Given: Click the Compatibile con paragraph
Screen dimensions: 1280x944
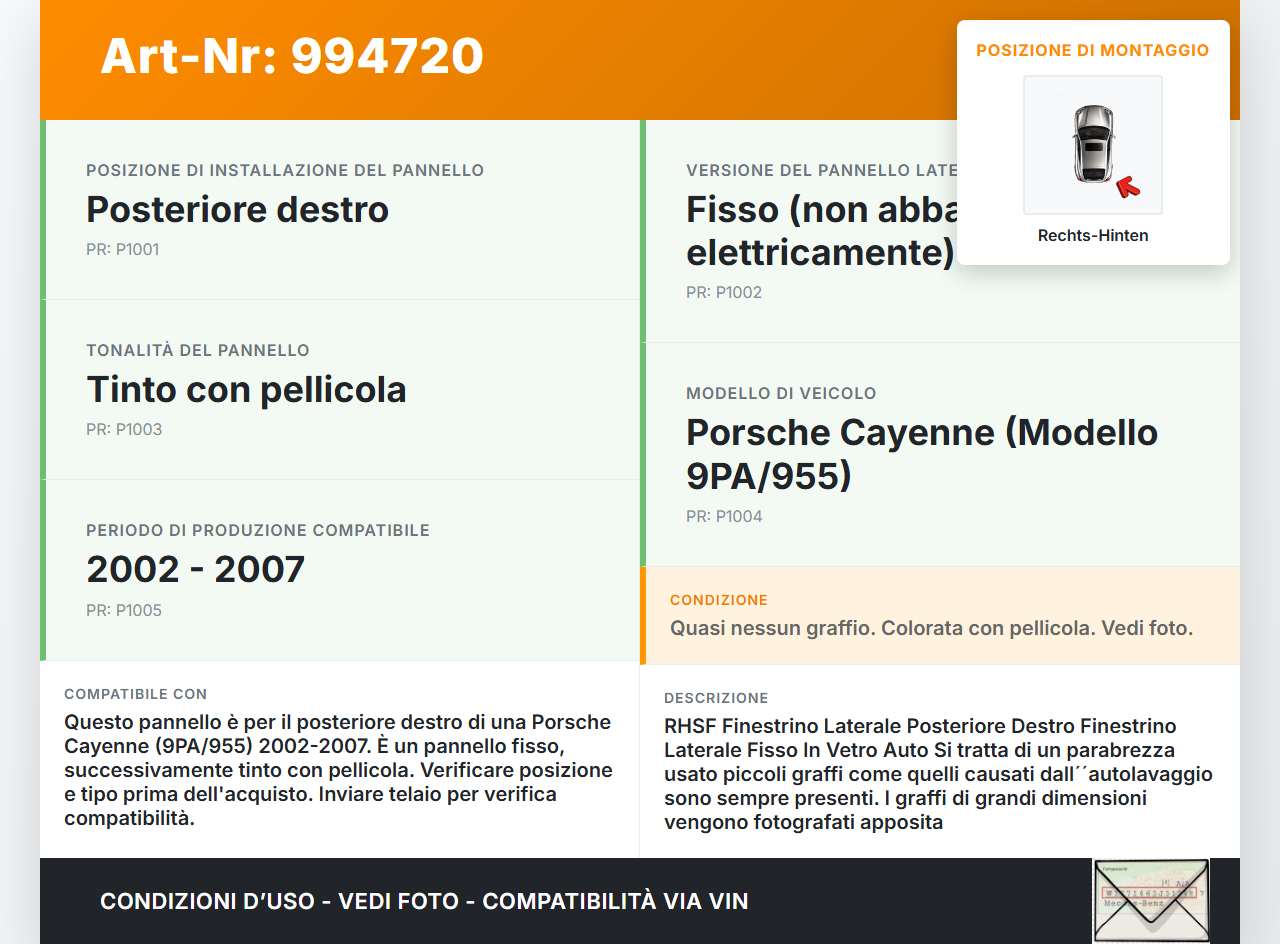Looking at the screenshot, I should point(338,770).
